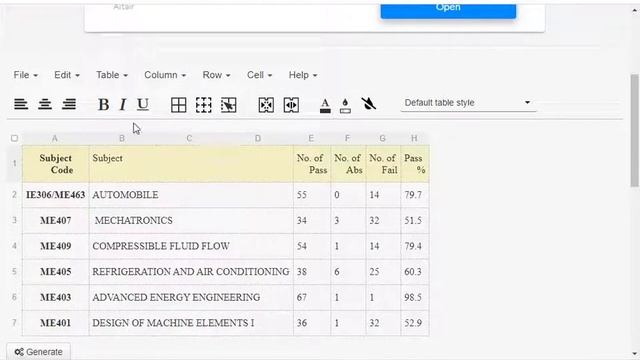Click the vertical page scrollbar thumb

coord(634,130)
